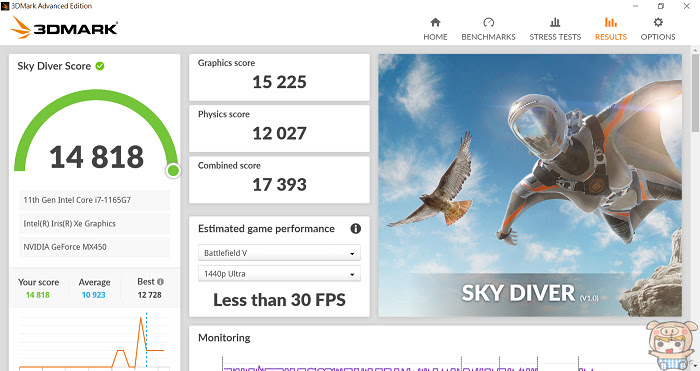
Task: Click the Average score 10 923
Action: (x=93, y=295)
